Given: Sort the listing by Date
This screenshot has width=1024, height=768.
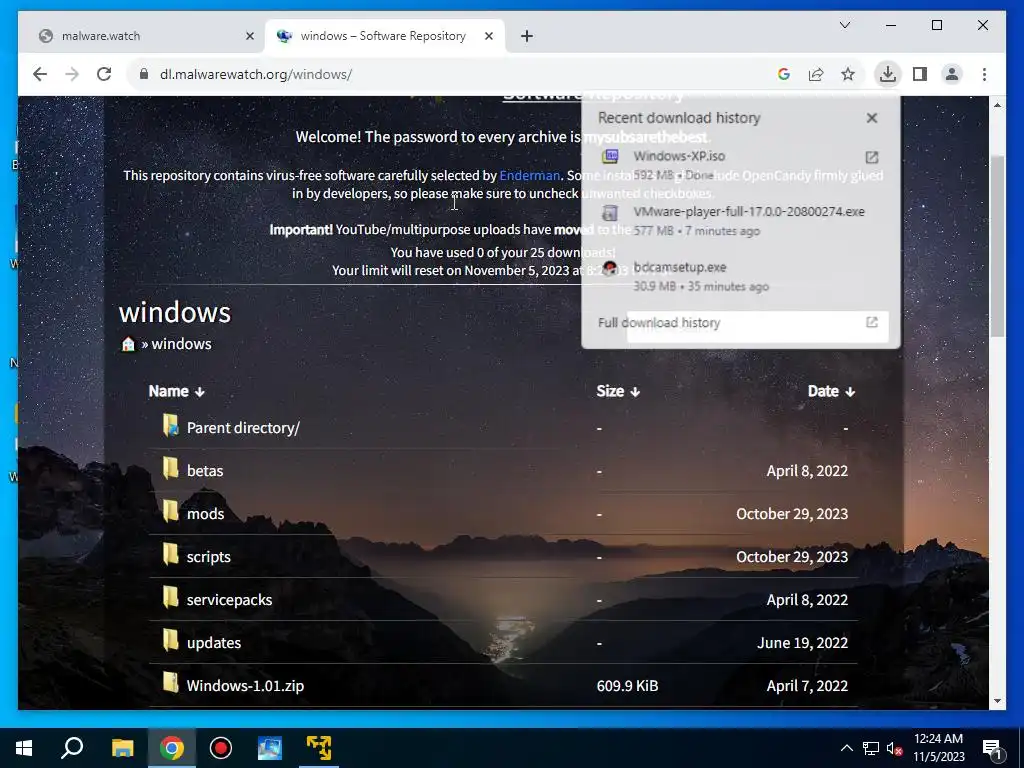Looking at the screenshot, I should click(x=831, y=391).
